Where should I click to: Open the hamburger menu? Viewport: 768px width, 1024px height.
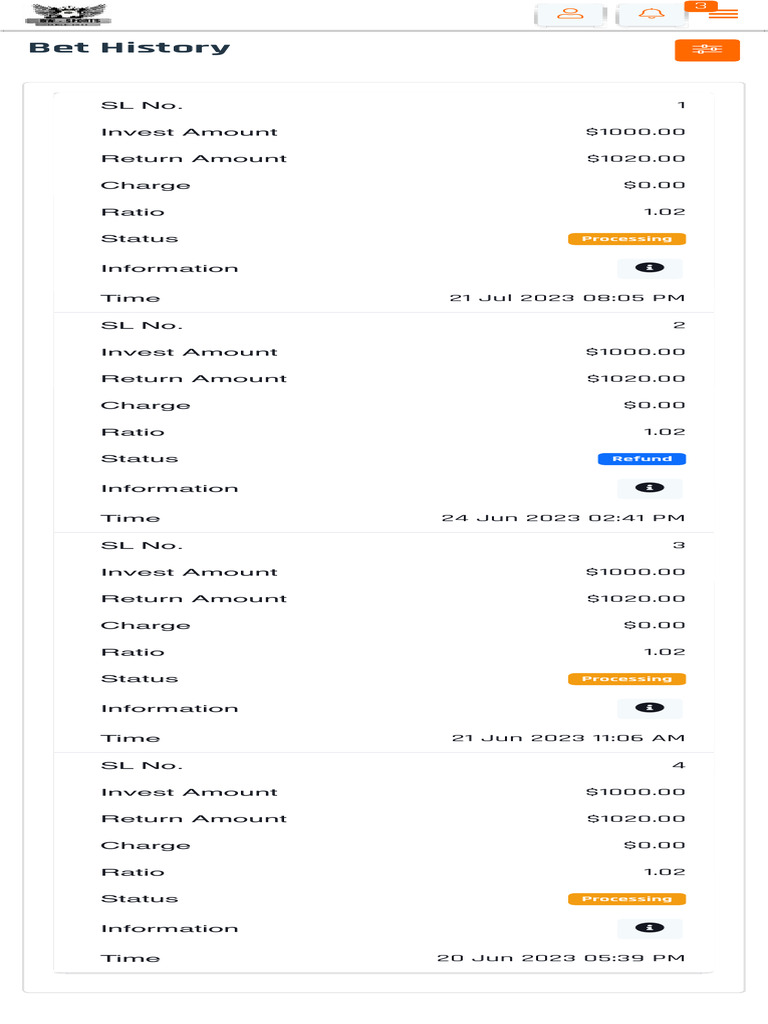(723, 15)
